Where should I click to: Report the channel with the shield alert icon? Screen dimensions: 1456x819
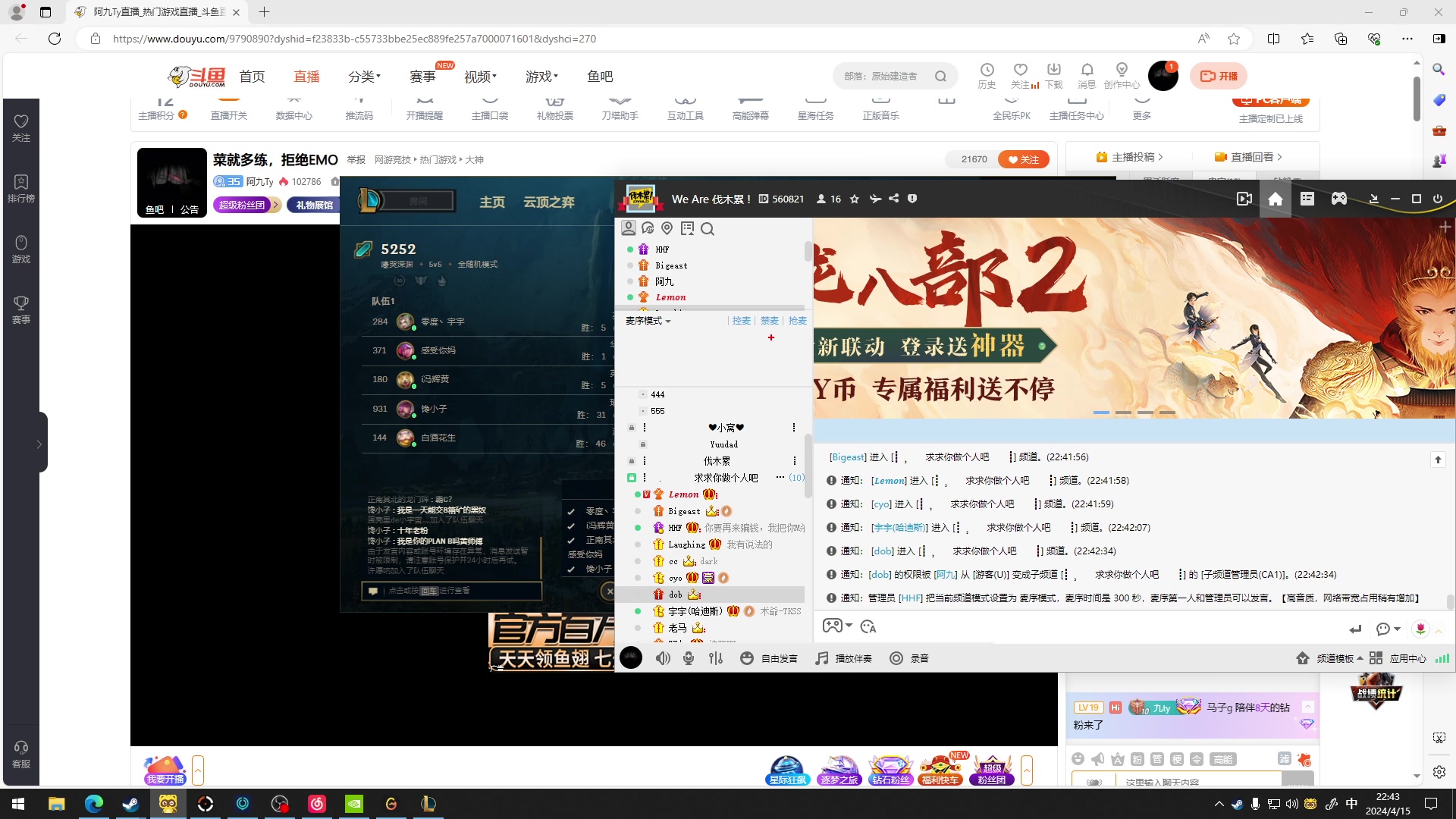[912, 199]
